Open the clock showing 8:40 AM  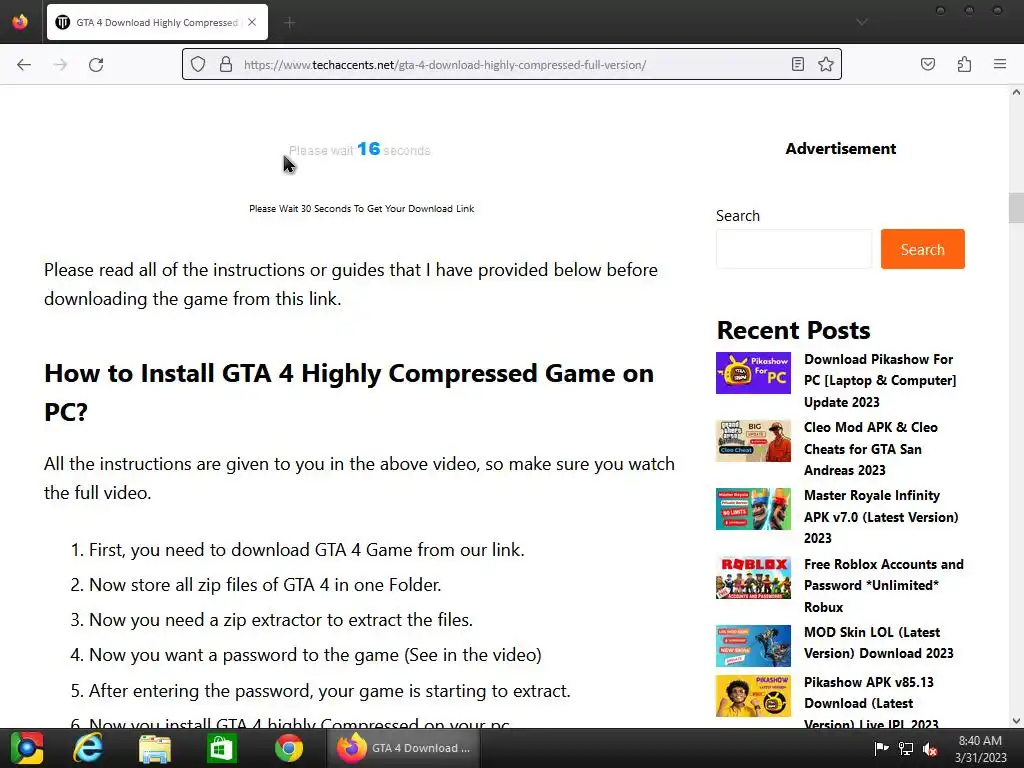[980, 748]
